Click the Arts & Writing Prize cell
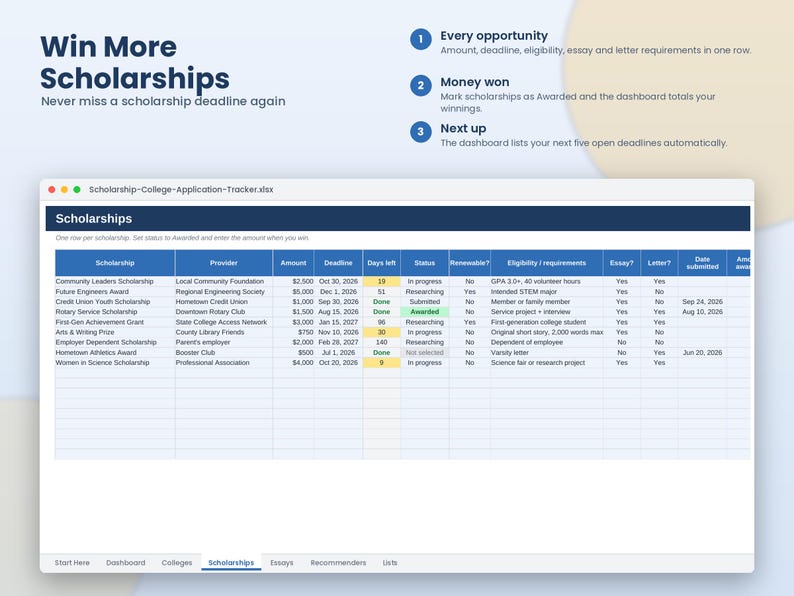This screenshot has width=794, height=596. [115, 332]
